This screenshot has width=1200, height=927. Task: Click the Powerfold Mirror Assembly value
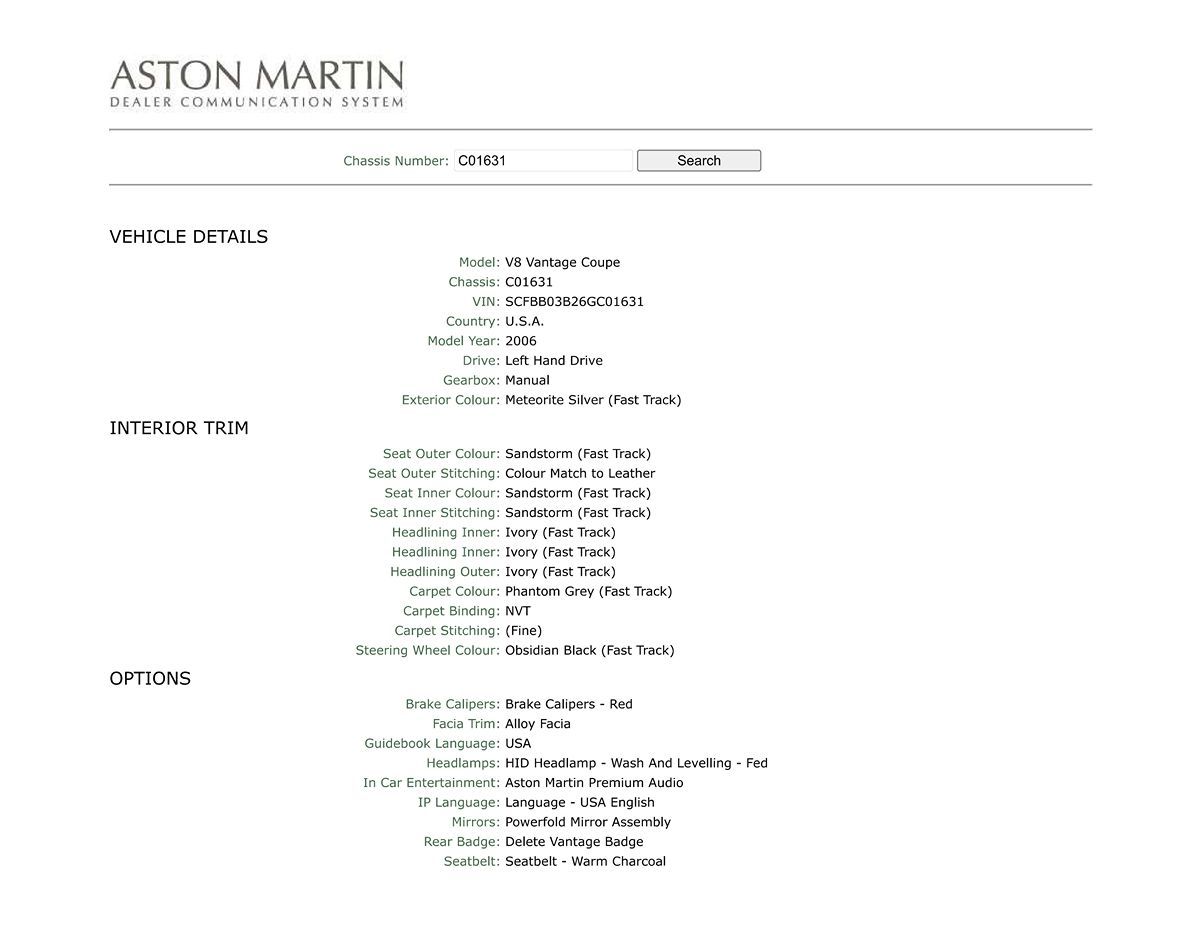(587, 822)
